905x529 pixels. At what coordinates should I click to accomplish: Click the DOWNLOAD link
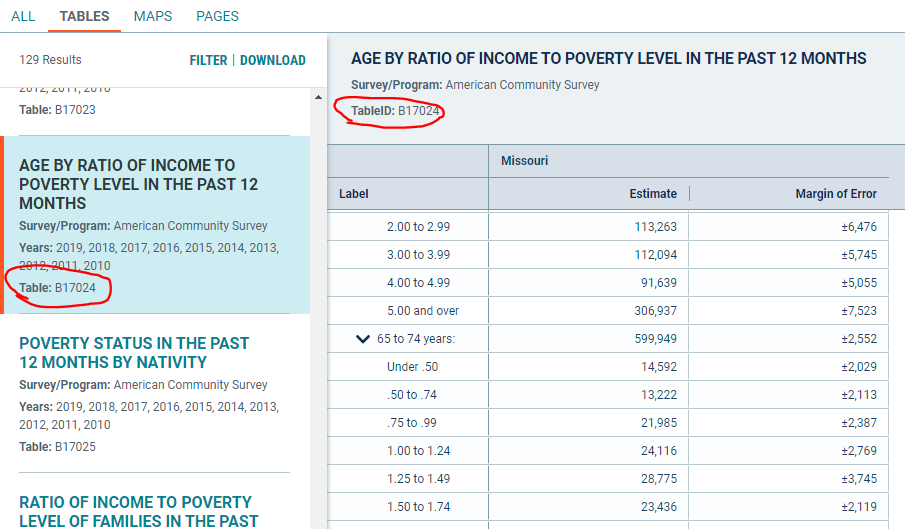click(x=273, y=61)
